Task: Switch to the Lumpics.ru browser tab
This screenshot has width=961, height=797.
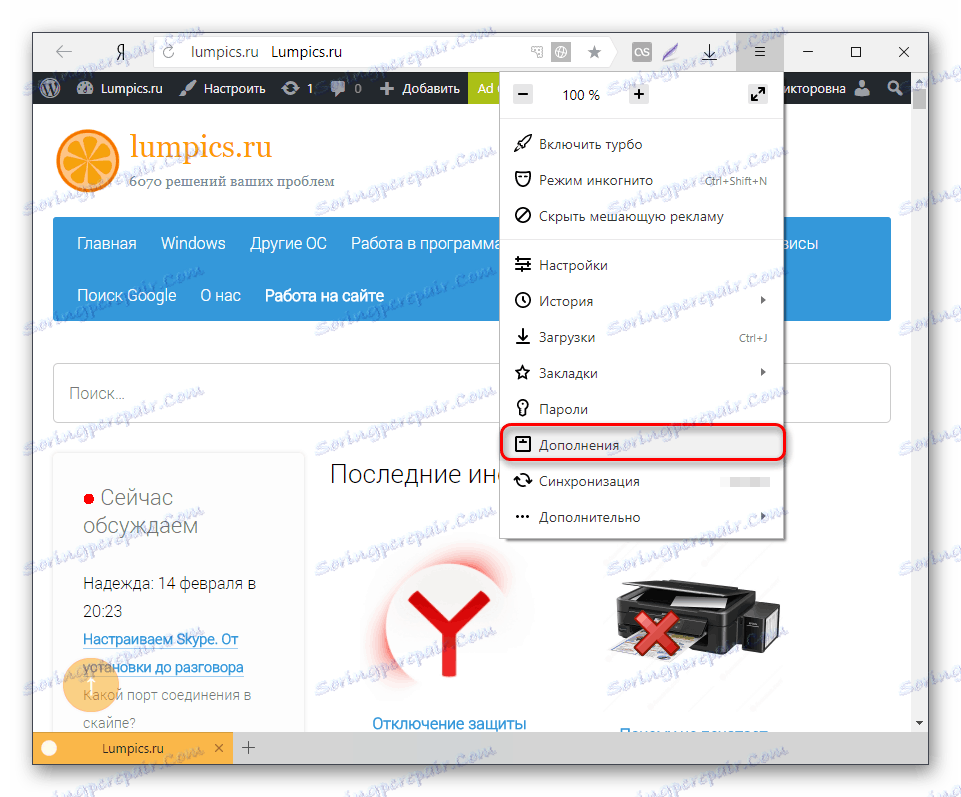Action: [x=132, y=748]
